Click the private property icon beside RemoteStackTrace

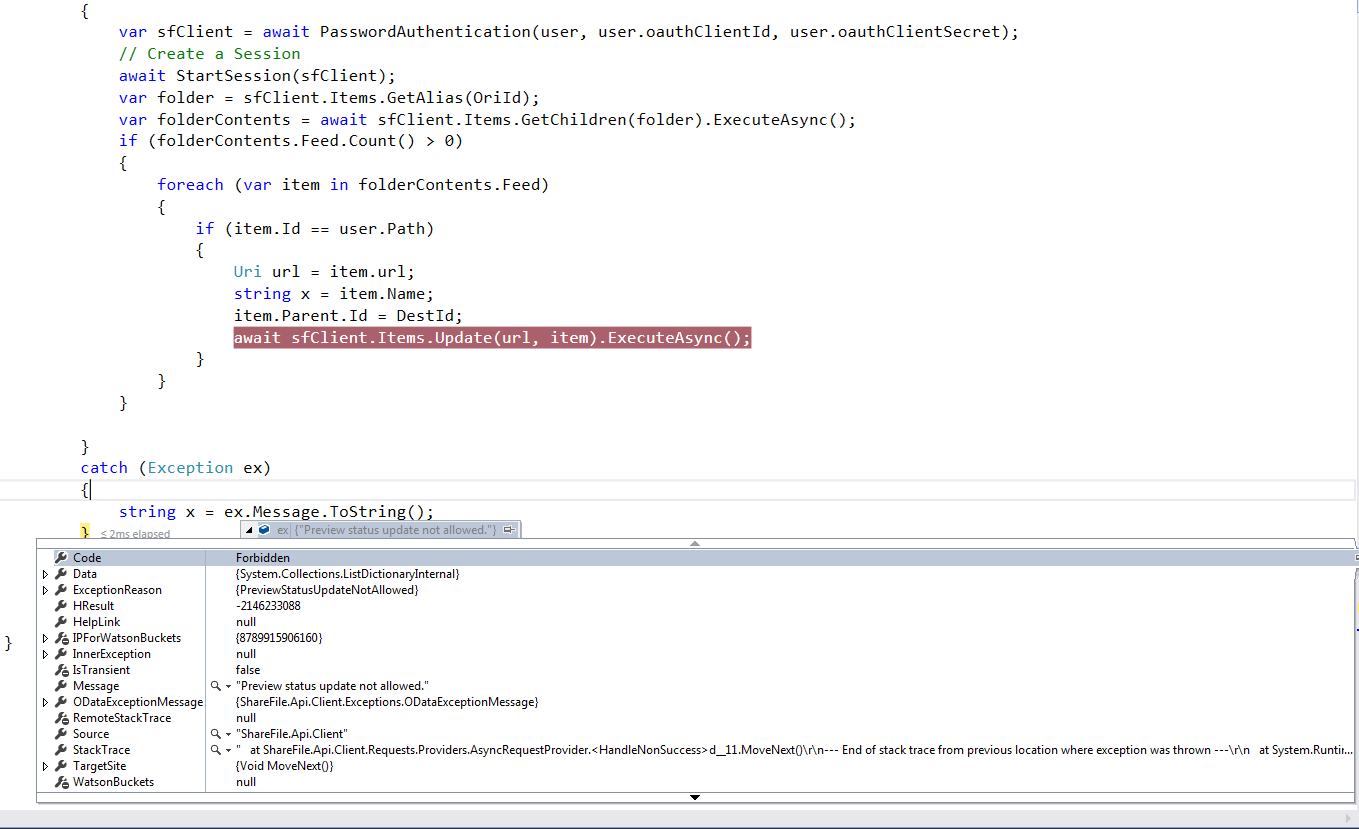(61, 718)
